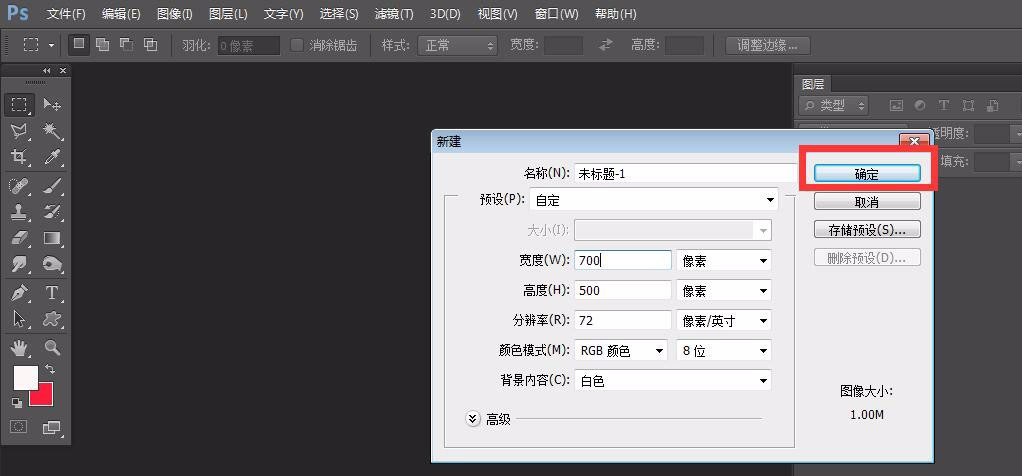Open the 编辑(E) menu

coord(121,14)
